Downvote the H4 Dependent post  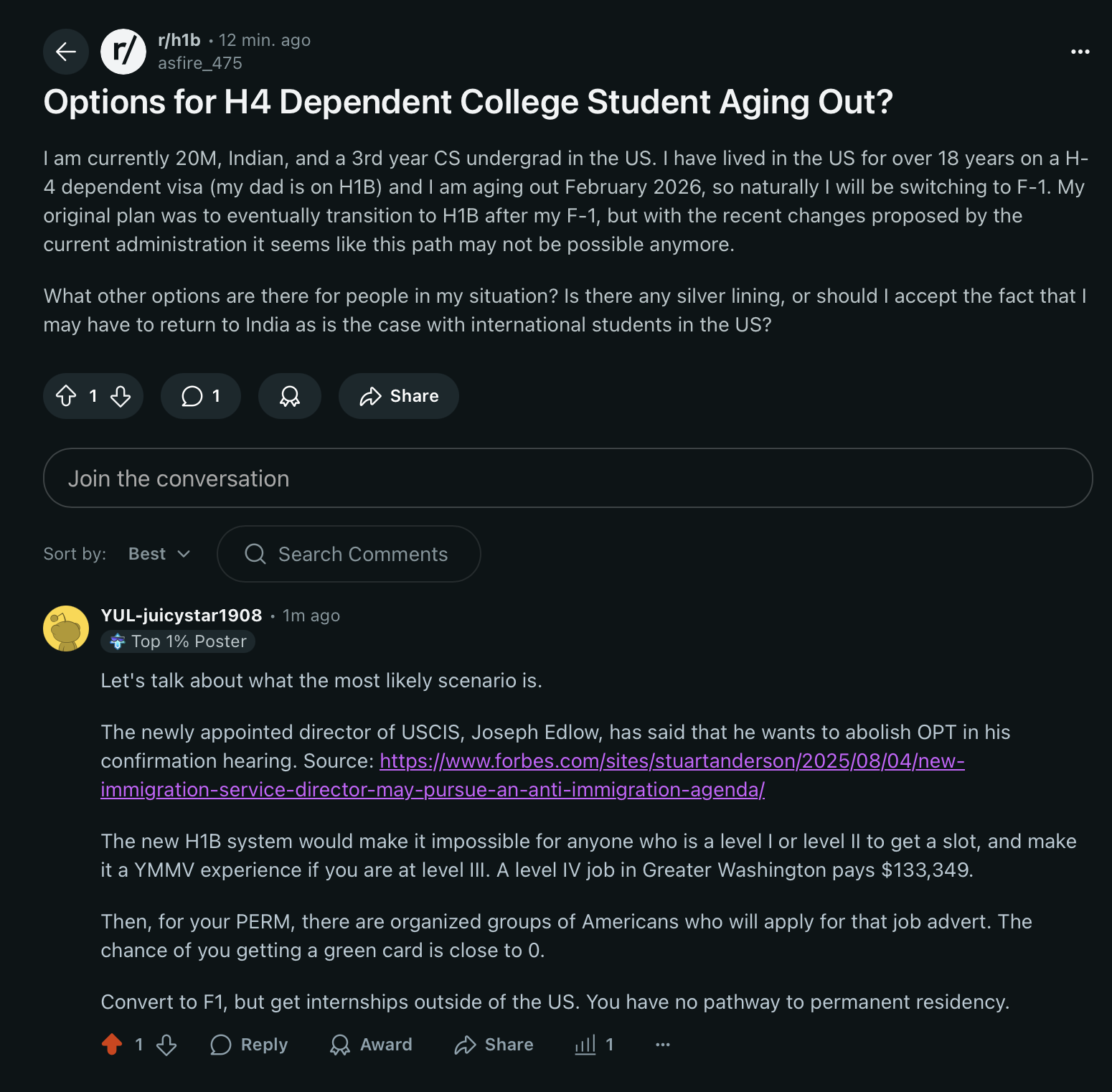pyautogui.click(x=121, y=396)
